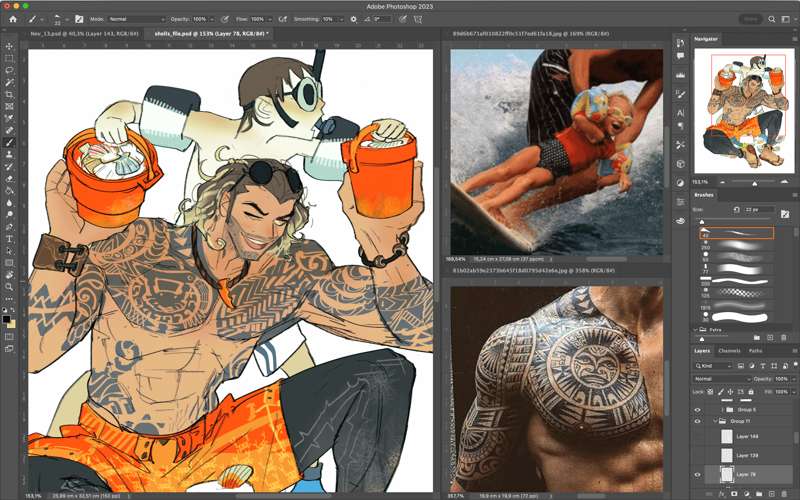Image resolution: width=800 pixels, height=500 pixels.
Task: Open the smoothing options gear
Action: (x=354, y=19)
